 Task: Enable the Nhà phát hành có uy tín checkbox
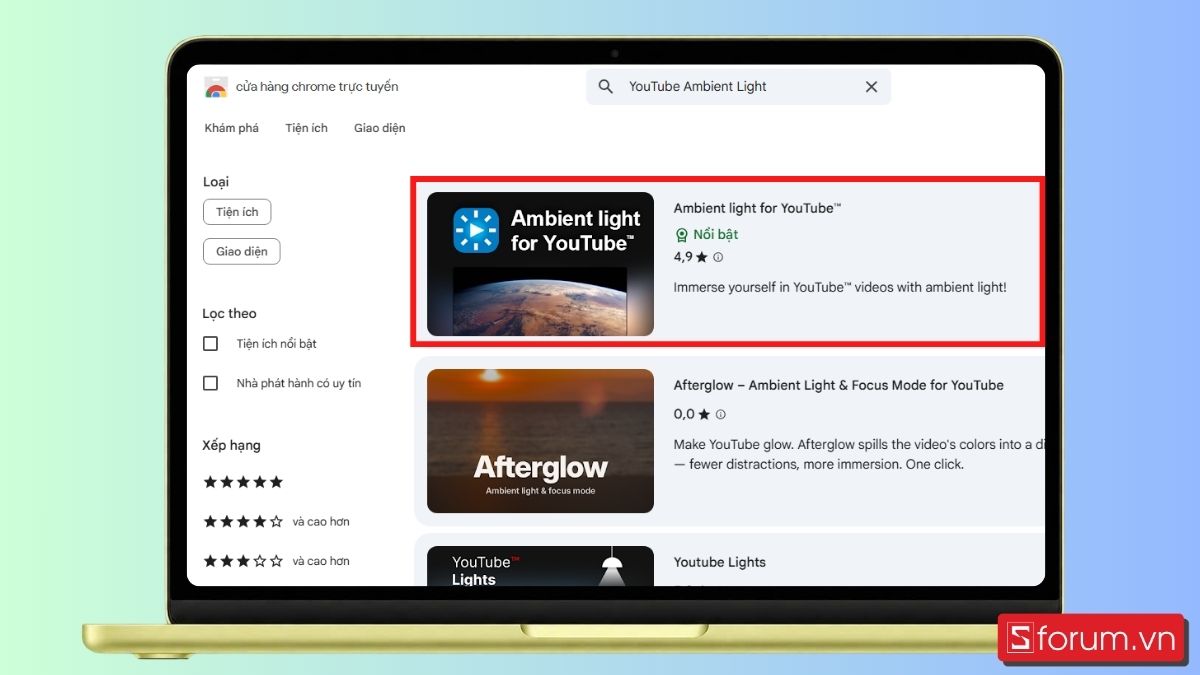point(211,383)
